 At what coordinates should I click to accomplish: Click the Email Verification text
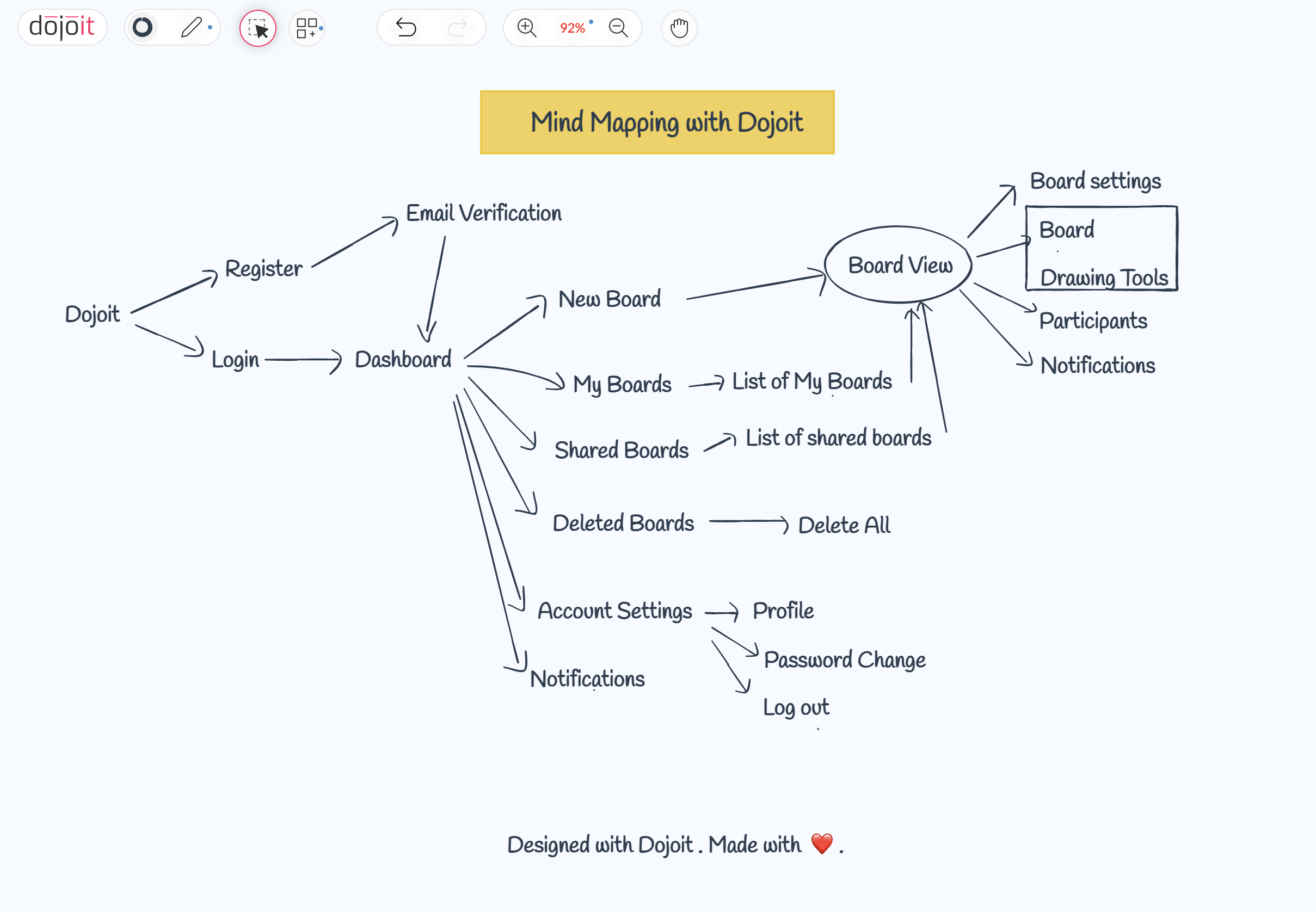coord(483,213)
